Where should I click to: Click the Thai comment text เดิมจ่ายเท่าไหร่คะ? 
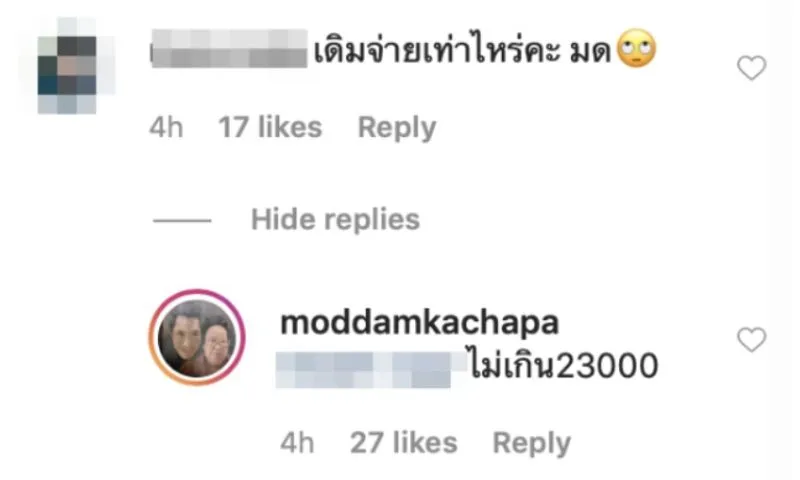[x=437, y=48]
